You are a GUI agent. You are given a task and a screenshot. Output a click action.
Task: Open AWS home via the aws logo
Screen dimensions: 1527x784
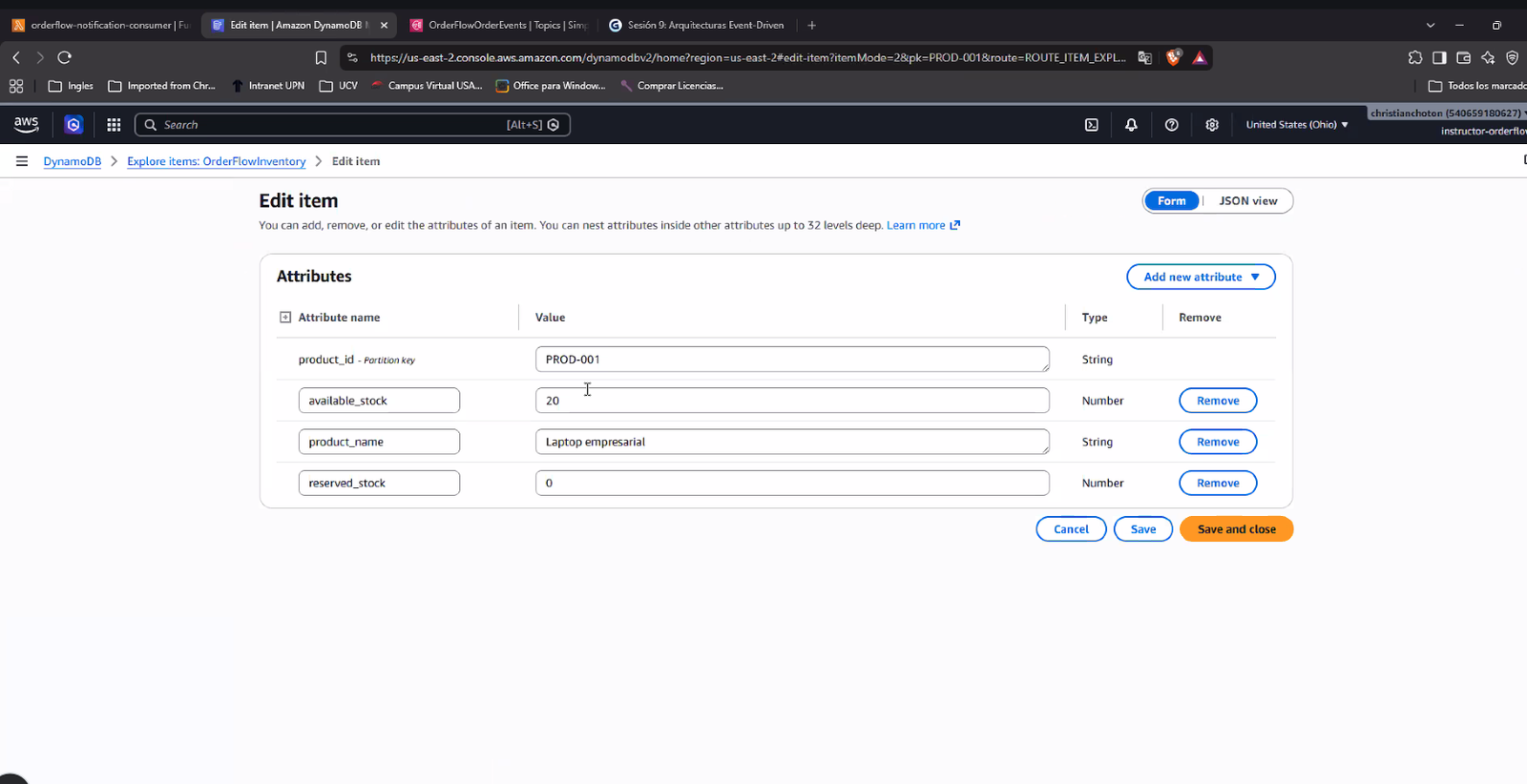click(x=26, y=124)
